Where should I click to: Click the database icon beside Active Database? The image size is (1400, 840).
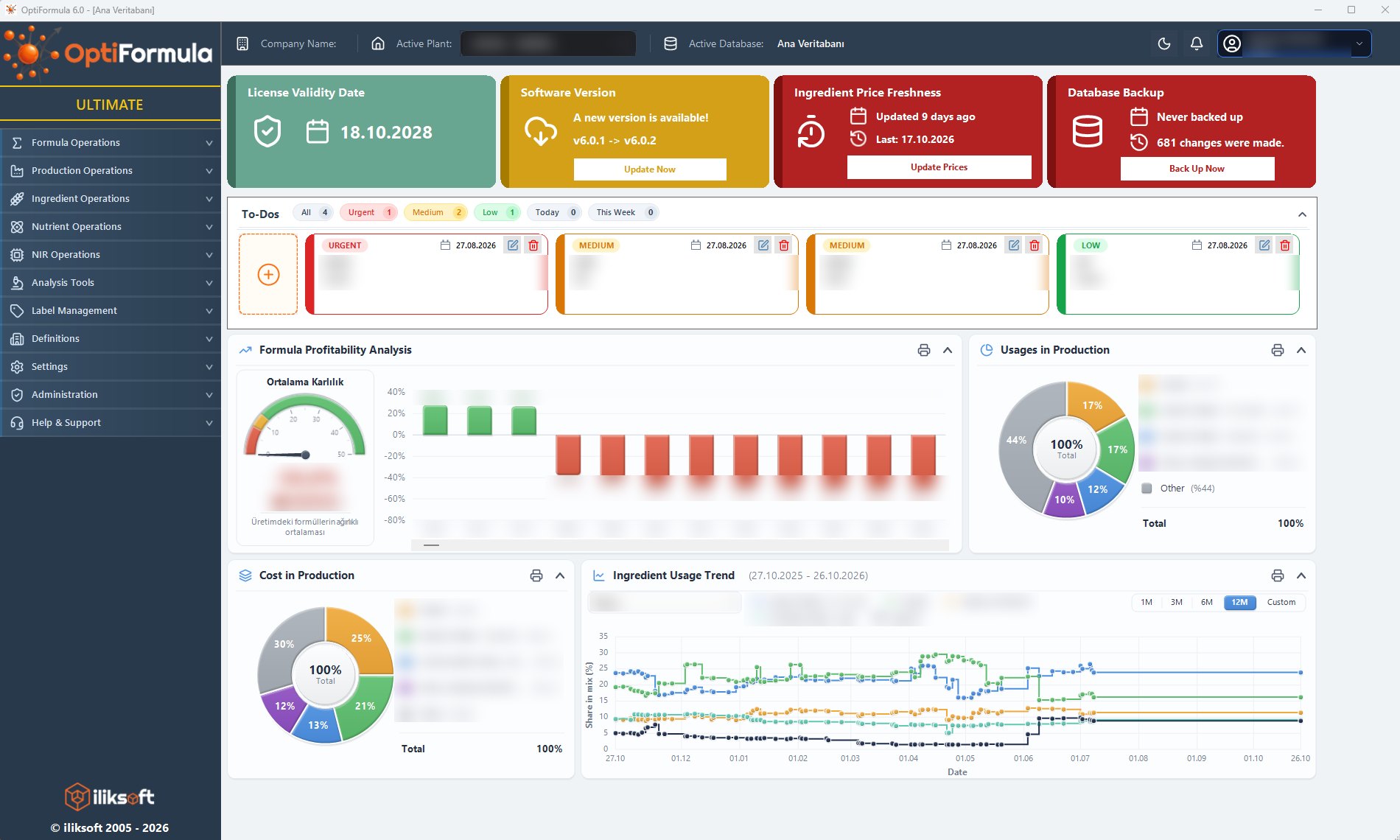click(x=671, y=43)
